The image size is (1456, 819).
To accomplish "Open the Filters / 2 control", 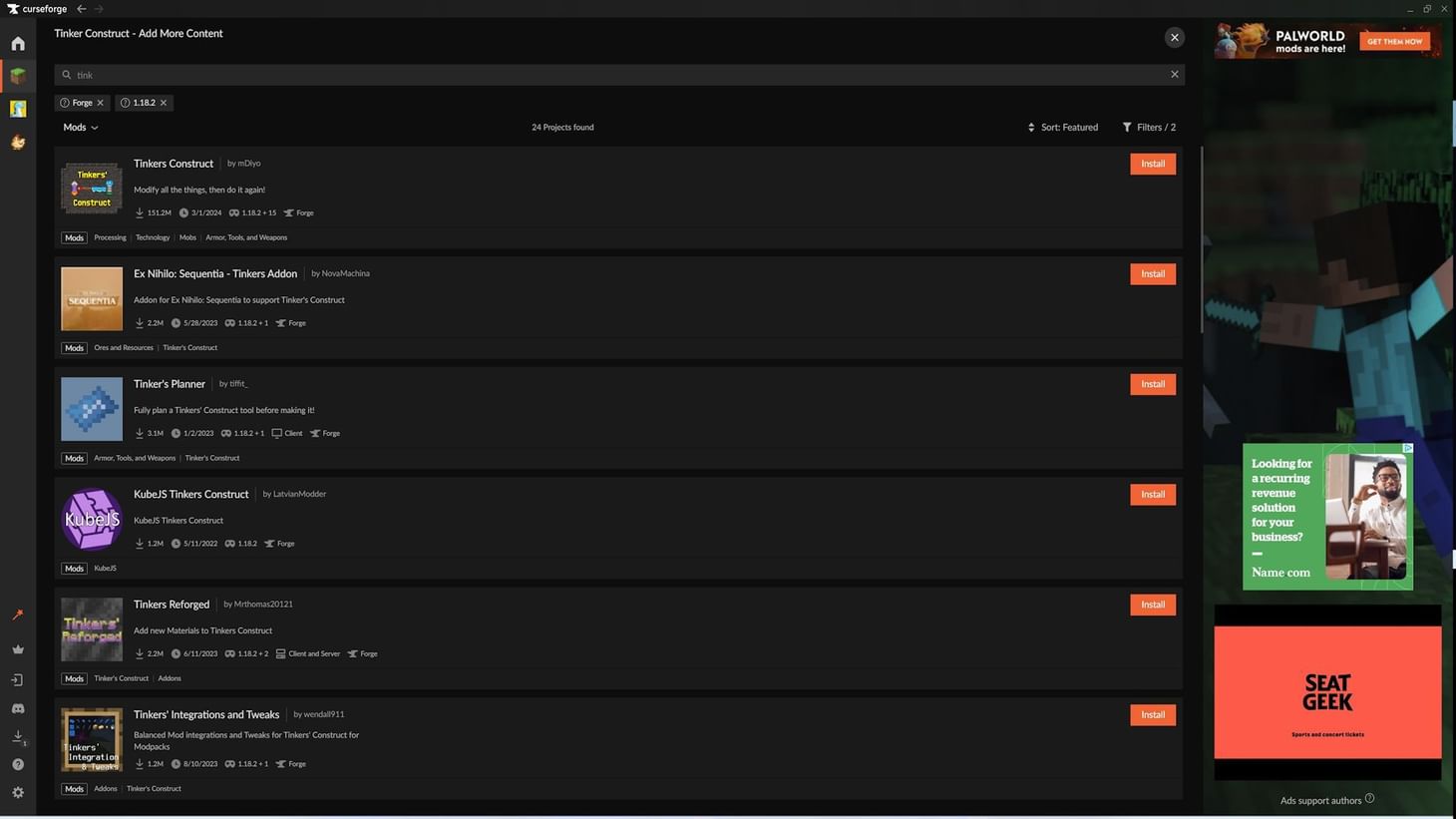I will (1151, 127).
